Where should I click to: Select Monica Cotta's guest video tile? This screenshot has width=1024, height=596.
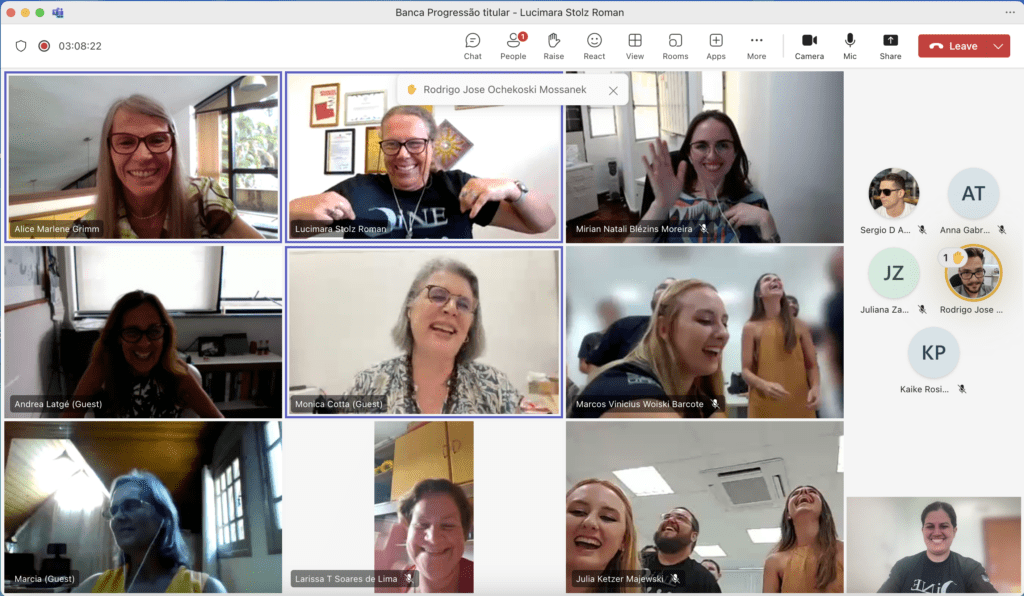[x=424, y=331]
